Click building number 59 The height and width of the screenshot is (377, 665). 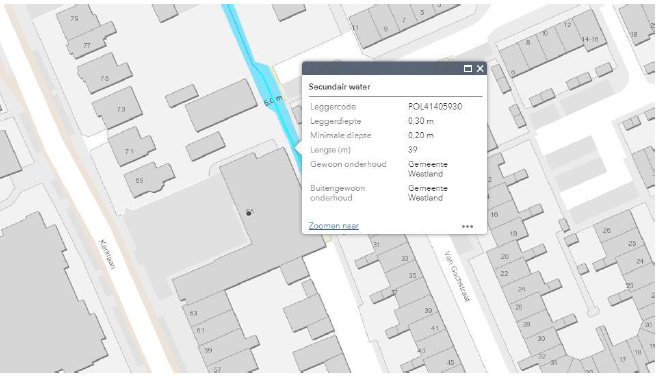pos(208,350)
